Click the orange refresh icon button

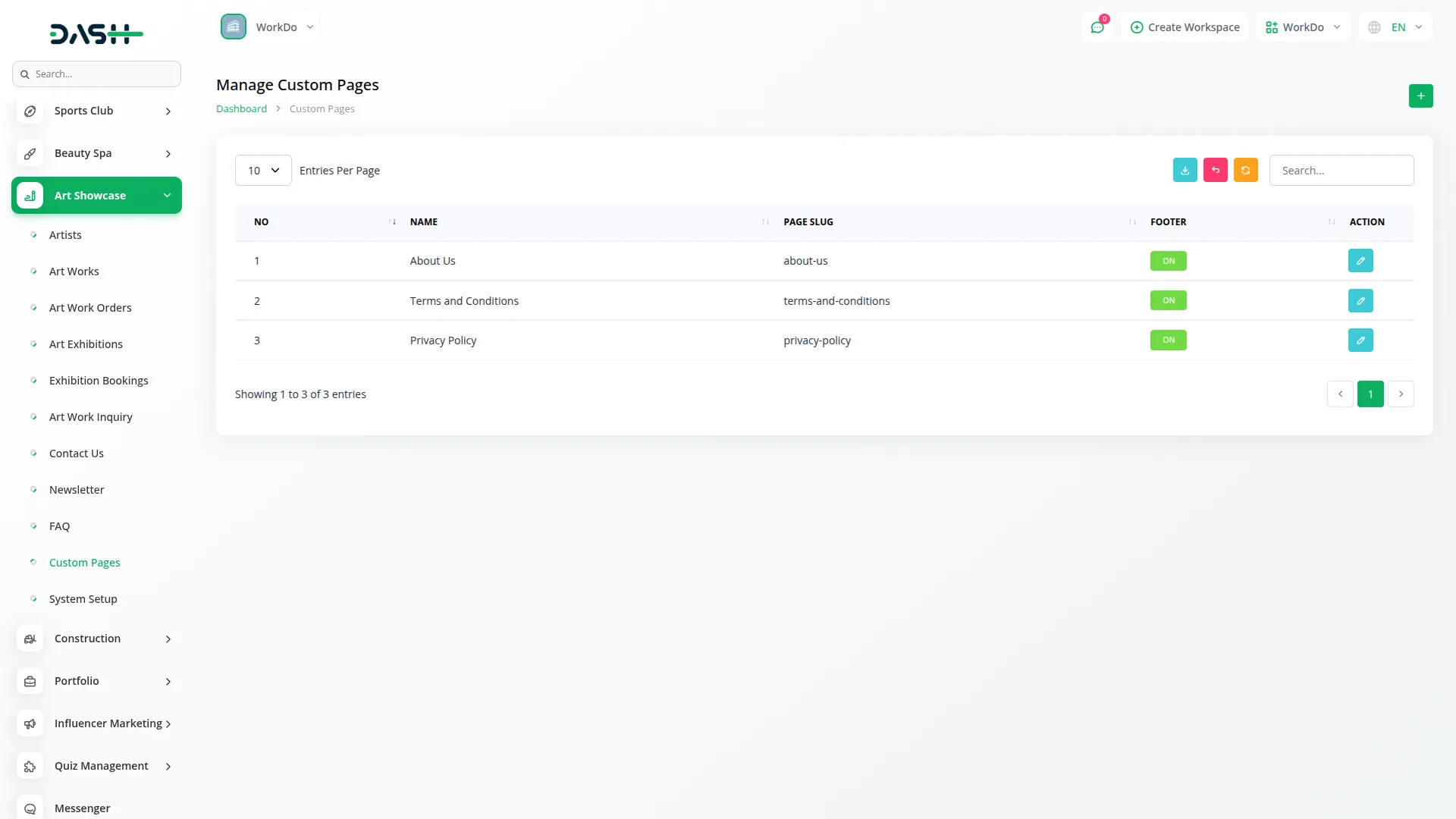(1245, 170)
